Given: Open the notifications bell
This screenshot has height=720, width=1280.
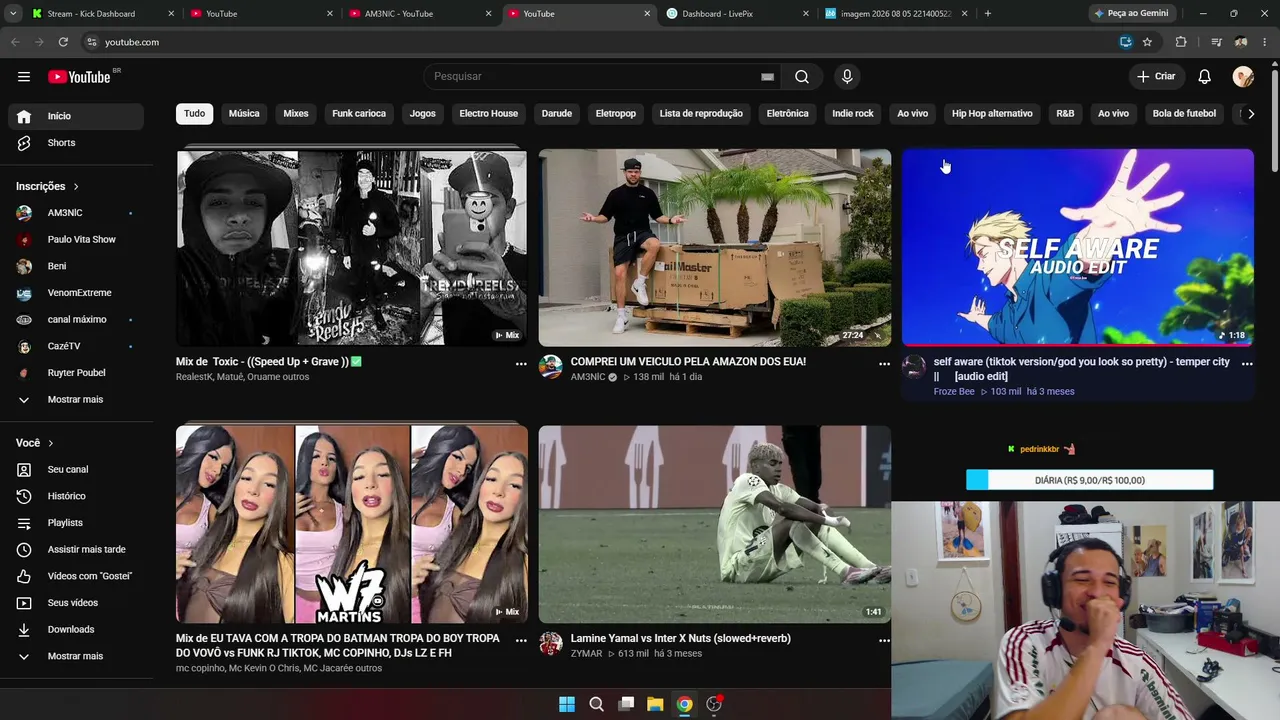Looking at the screenshot, I should tap(1205, 77).
